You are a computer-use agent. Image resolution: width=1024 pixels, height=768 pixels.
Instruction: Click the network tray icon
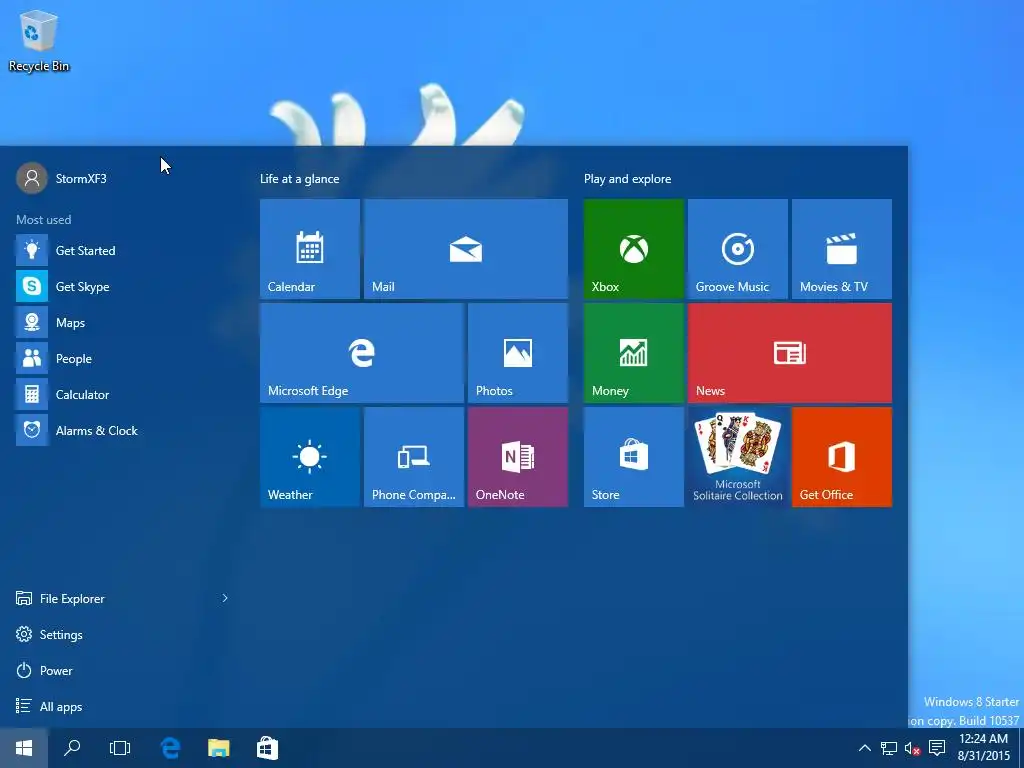[x=889, y=748]
